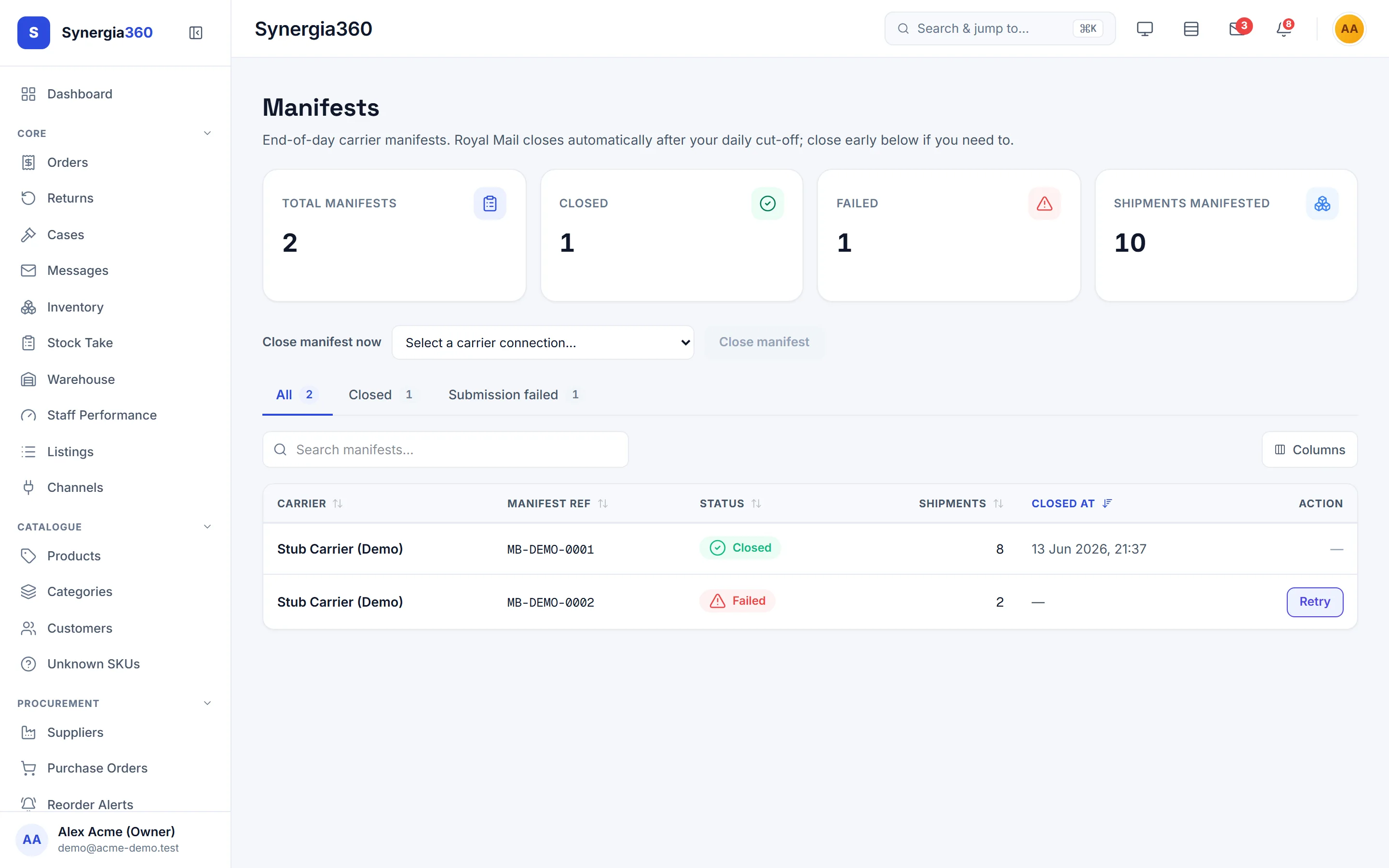Screen dimensions: 1389x868
Task: Sort table by Status column
Action: 730,503
